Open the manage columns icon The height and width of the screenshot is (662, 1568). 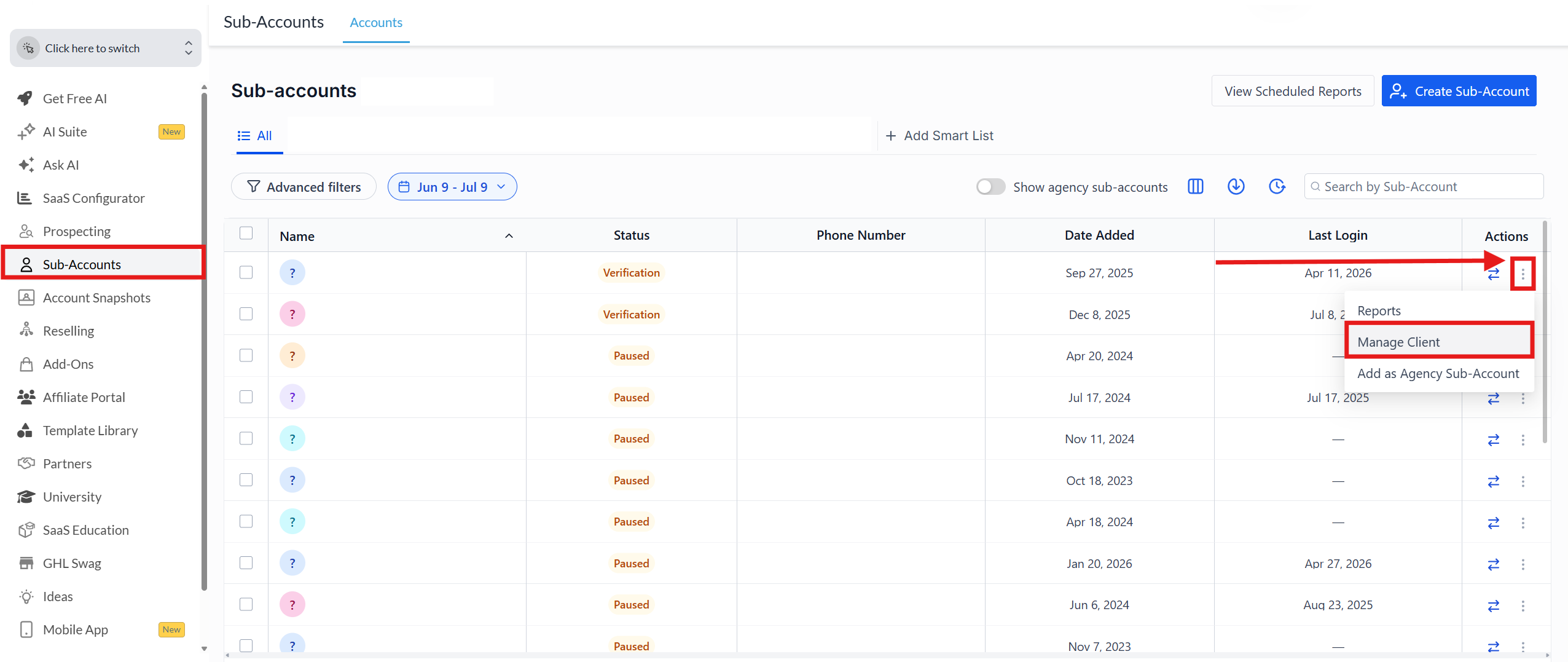[x=1195, y=186]
